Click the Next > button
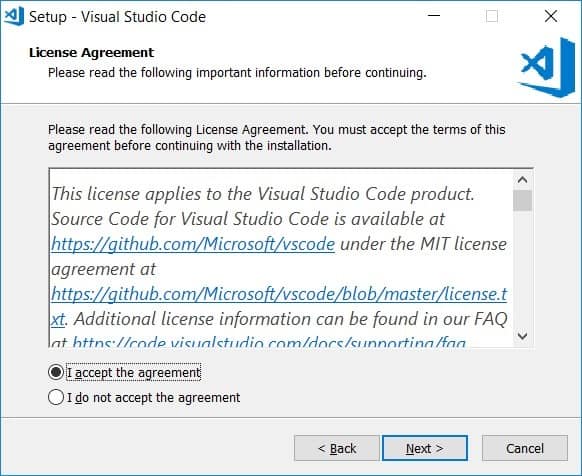Viewport: 582px width, 476px height. click(x=425, y=448)
